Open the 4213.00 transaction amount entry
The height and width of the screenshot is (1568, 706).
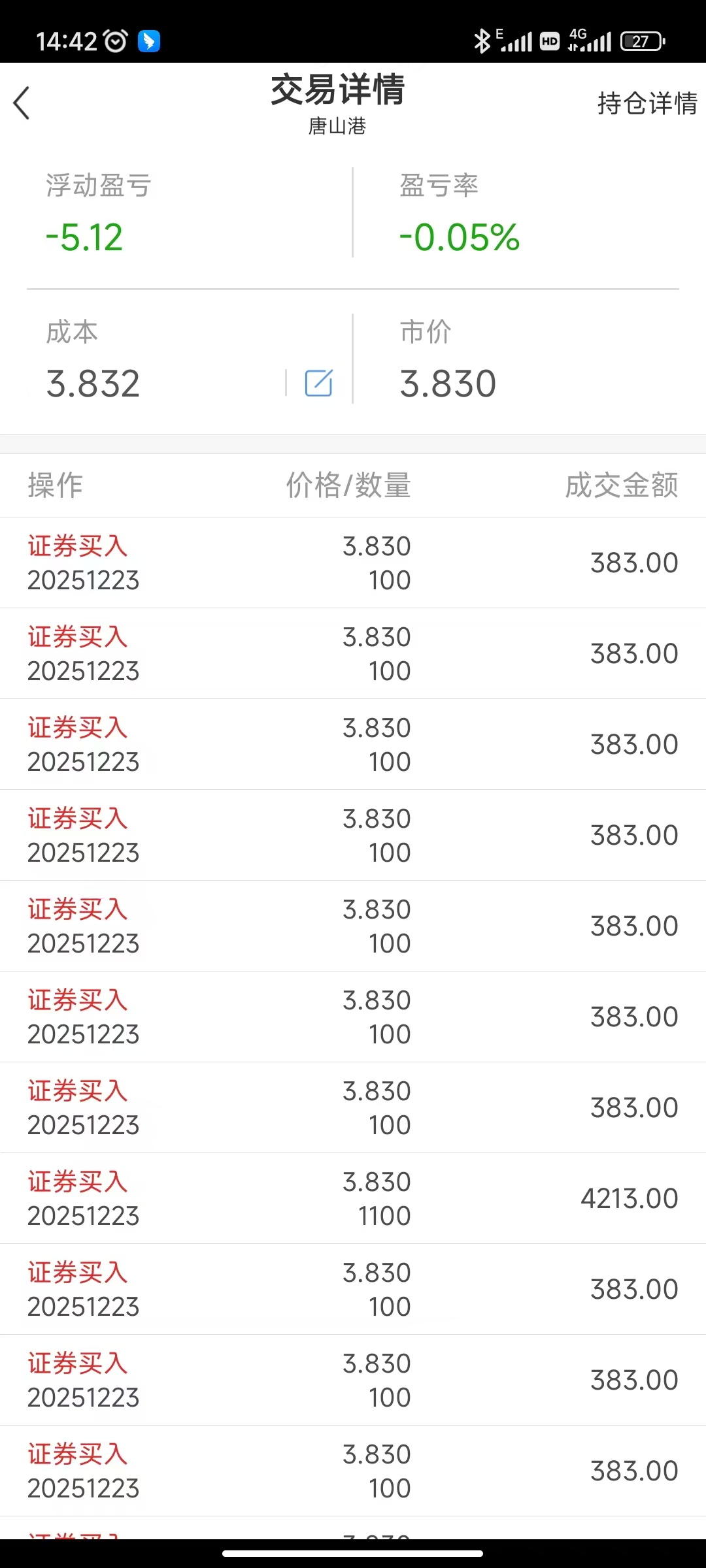click(629, 1198)
